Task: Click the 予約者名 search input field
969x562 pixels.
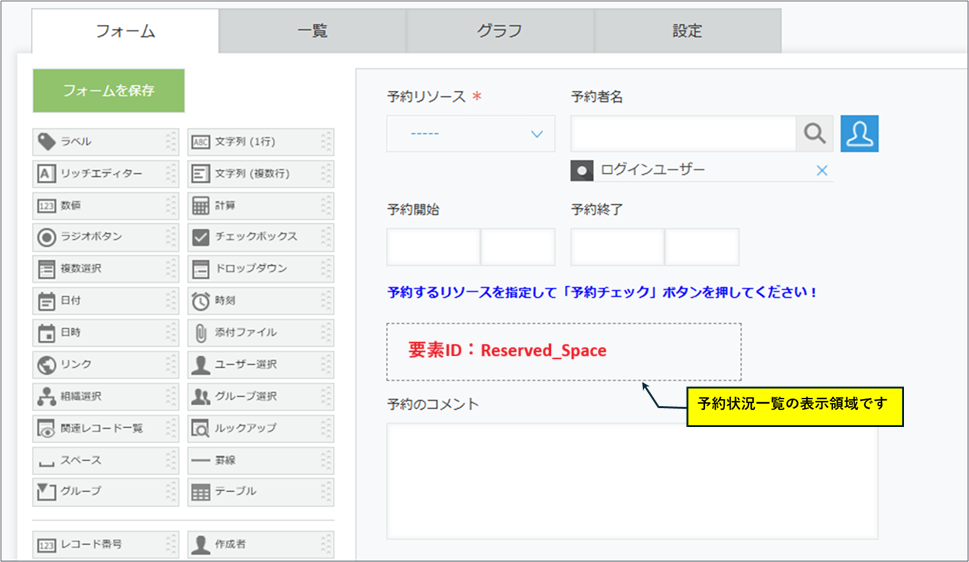Action: pos(683,134)
